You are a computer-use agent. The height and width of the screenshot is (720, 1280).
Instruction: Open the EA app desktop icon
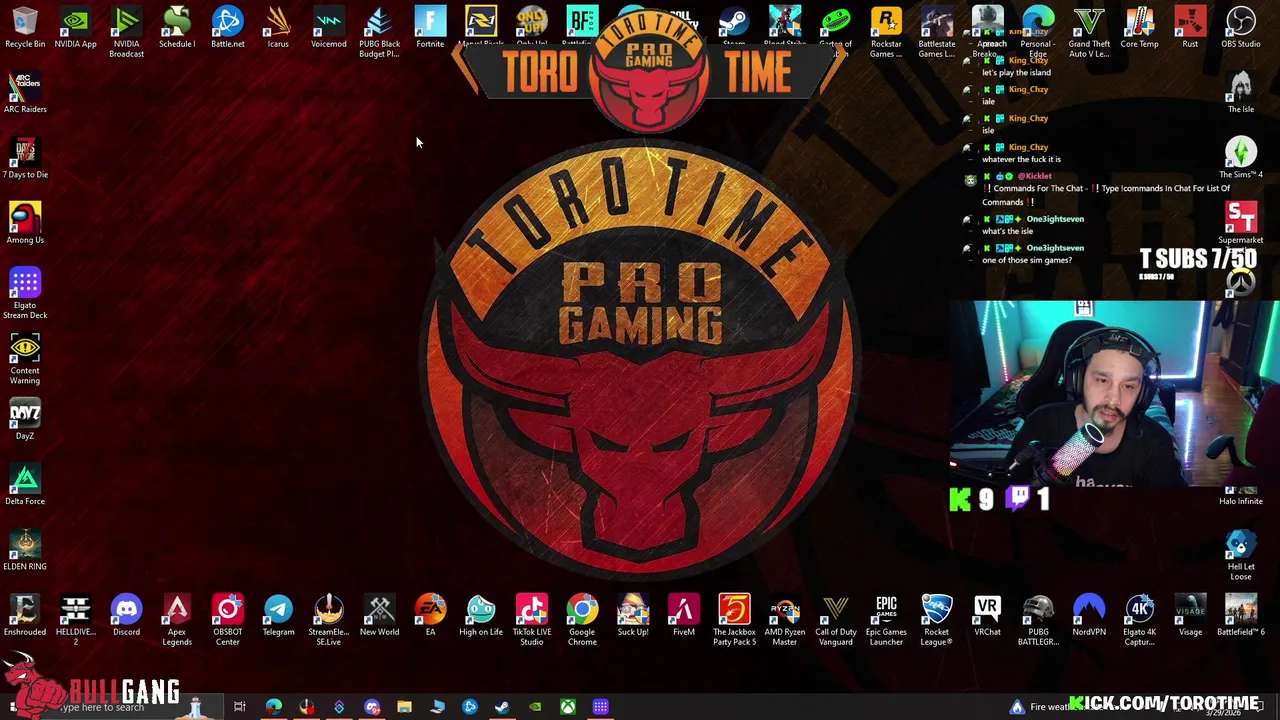tap(430, 615)
